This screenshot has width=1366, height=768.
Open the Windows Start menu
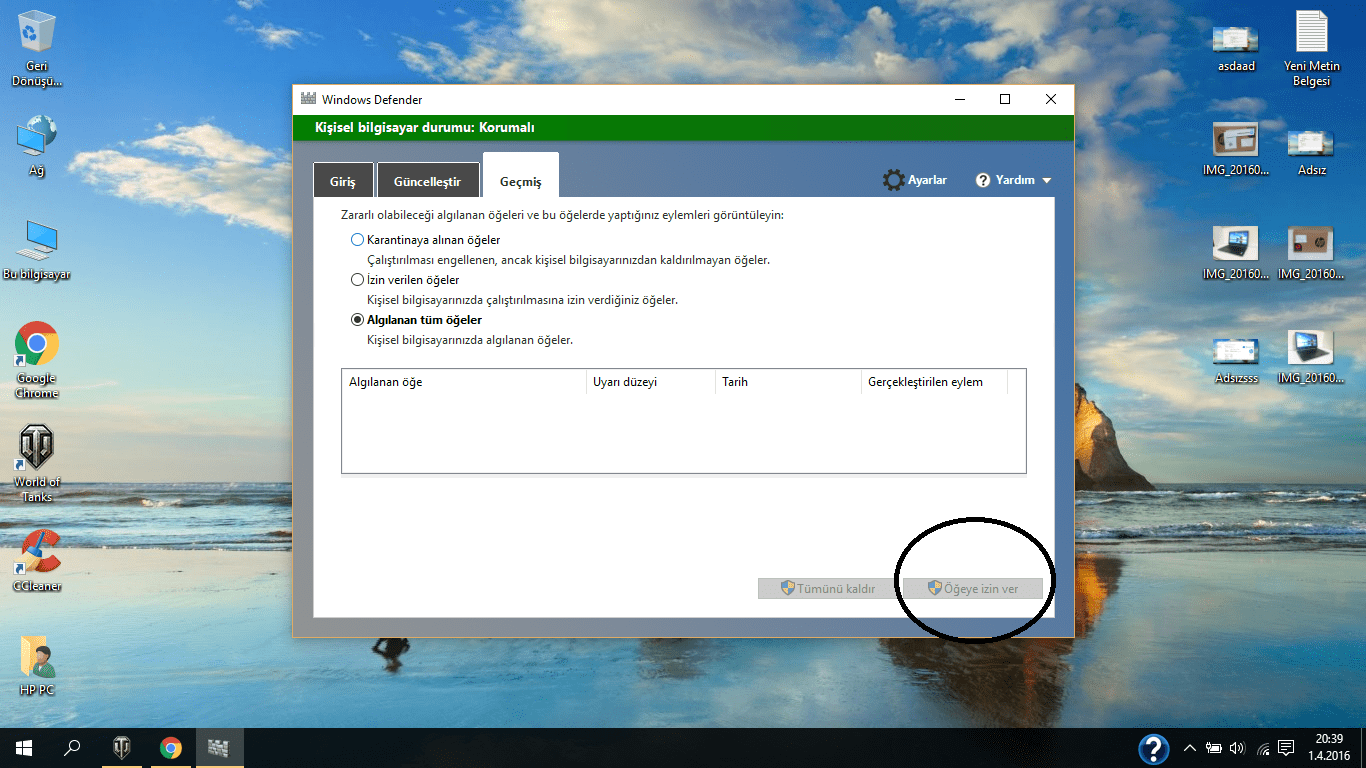[x=24, y=748]
